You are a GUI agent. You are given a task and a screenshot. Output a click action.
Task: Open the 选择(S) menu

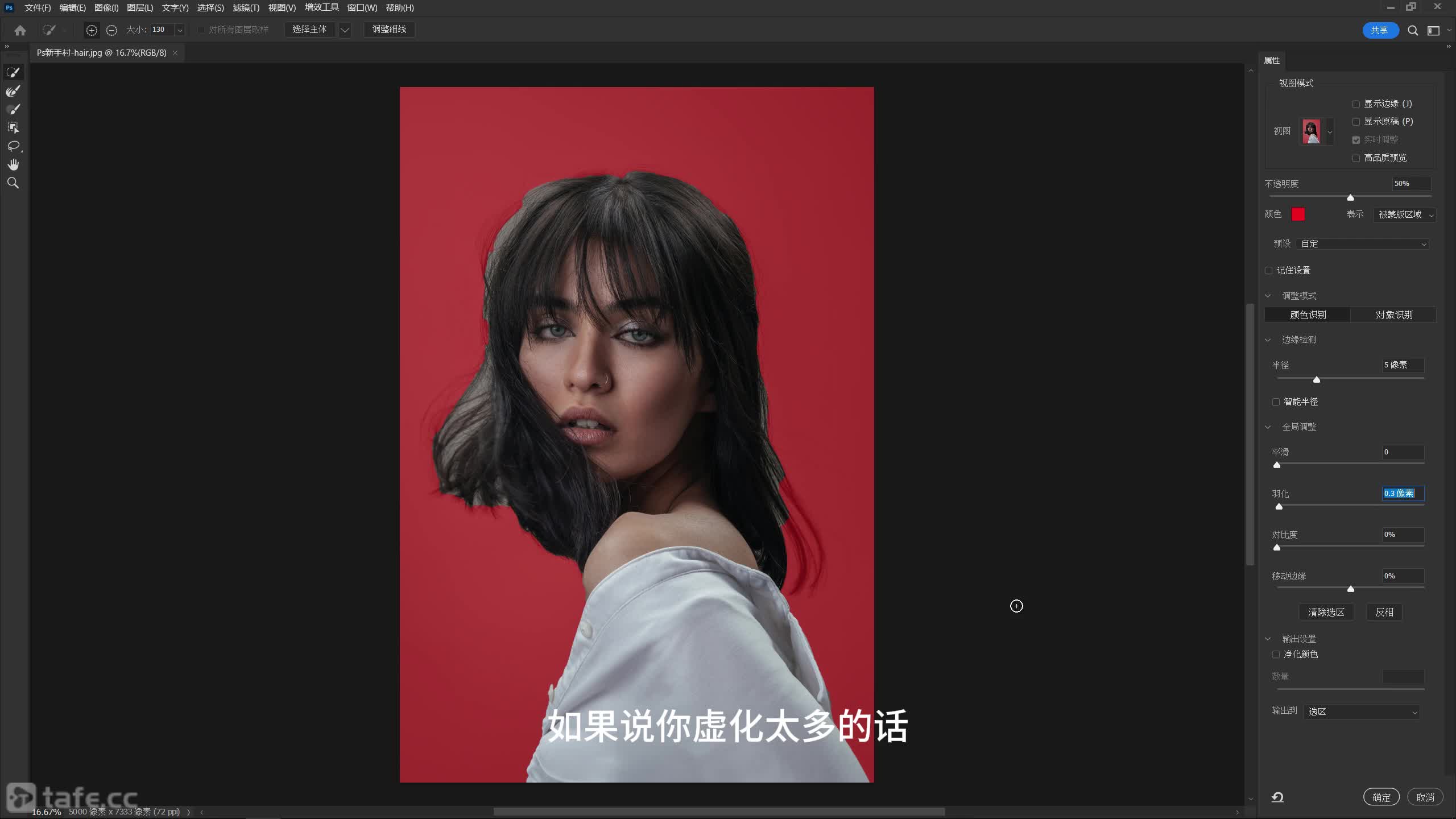click(x=210, y=8)
